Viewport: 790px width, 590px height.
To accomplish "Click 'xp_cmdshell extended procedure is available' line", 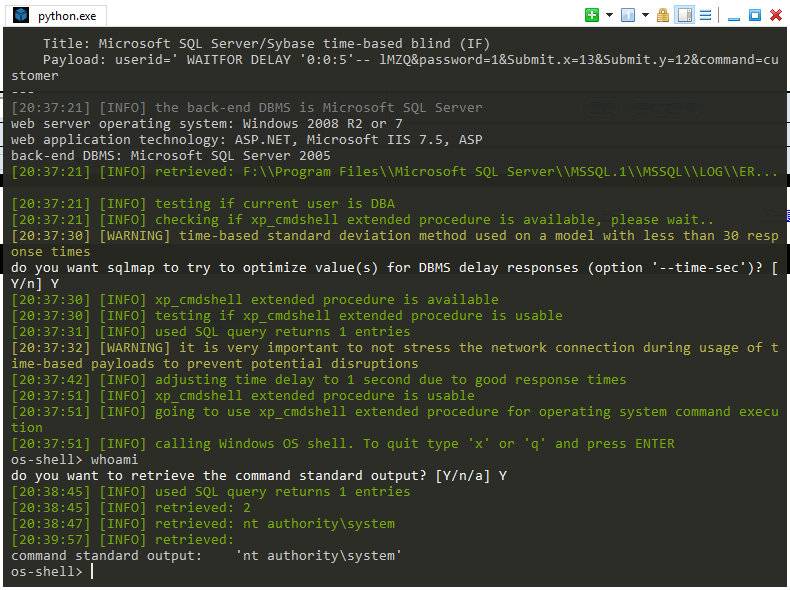I will coord(255,300).
